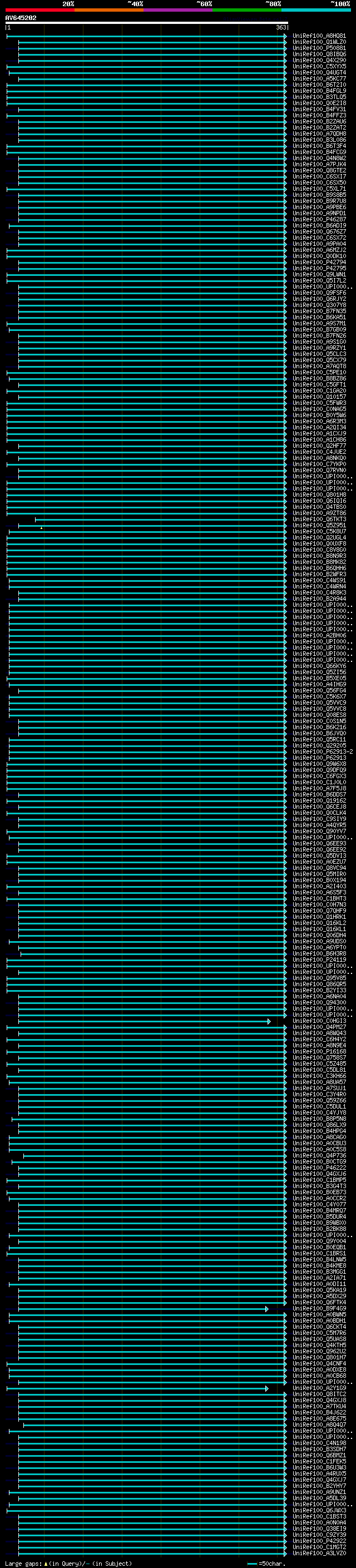The height and width of the screenshot is (1568, 356).
Task: Click hit label UniRef100_Q4N8W2
Action: (x=319, y=159)
